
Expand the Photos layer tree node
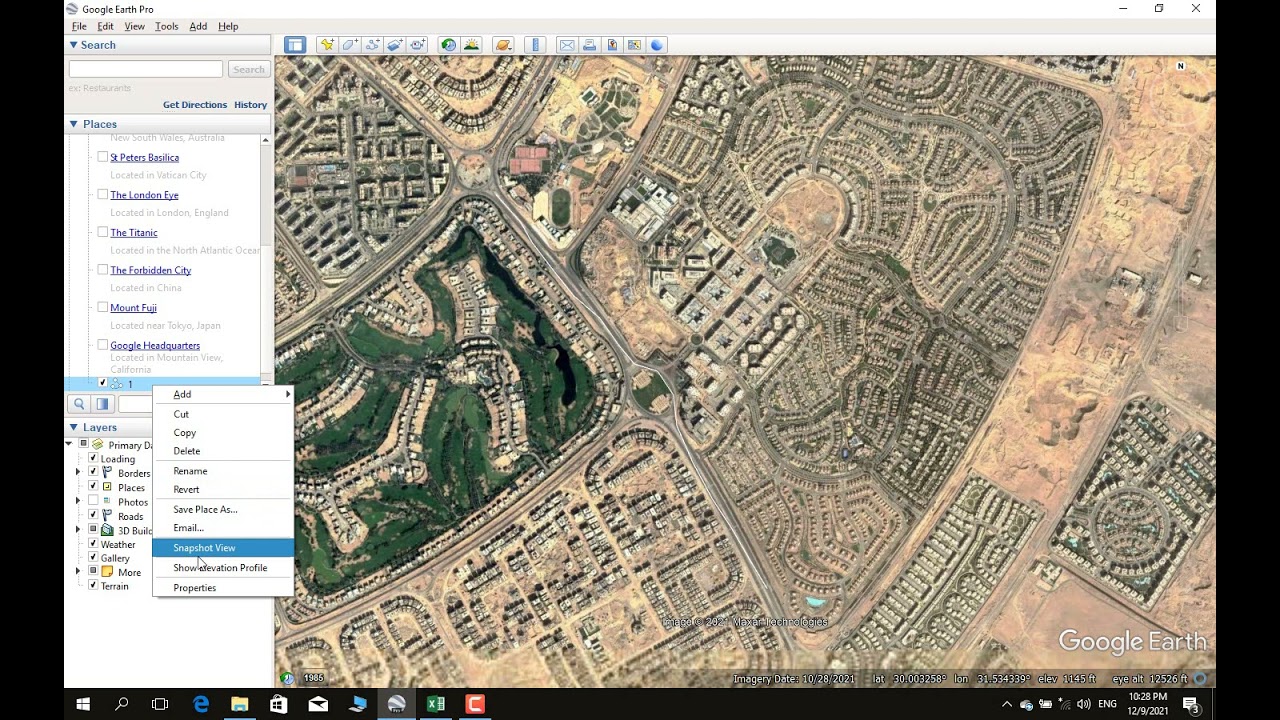click(x=78, y=501)
